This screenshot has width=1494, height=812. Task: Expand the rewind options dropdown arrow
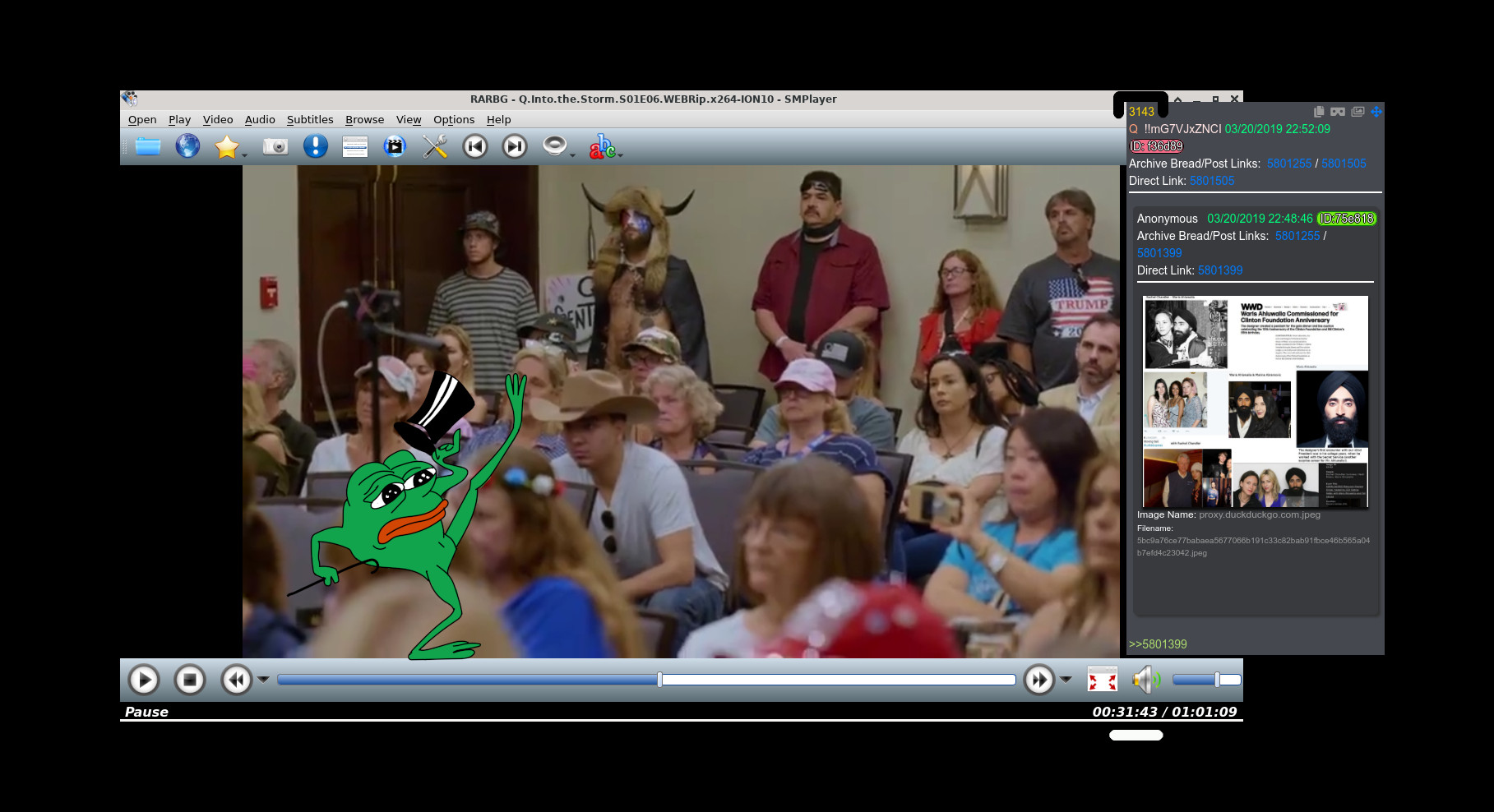263,680
